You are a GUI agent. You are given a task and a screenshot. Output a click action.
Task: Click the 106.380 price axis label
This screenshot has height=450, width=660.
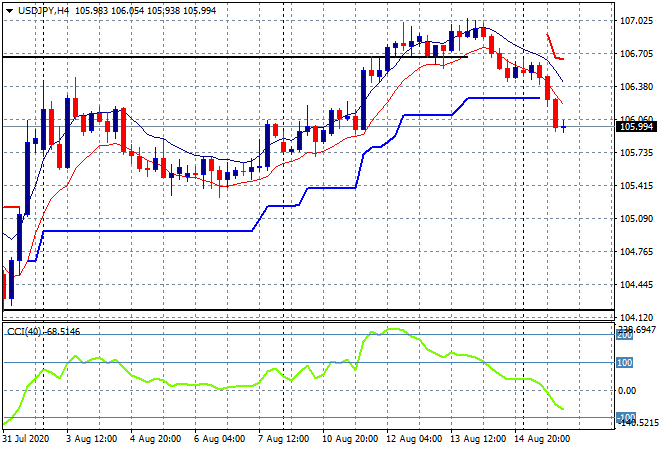(x=636, y=87)
